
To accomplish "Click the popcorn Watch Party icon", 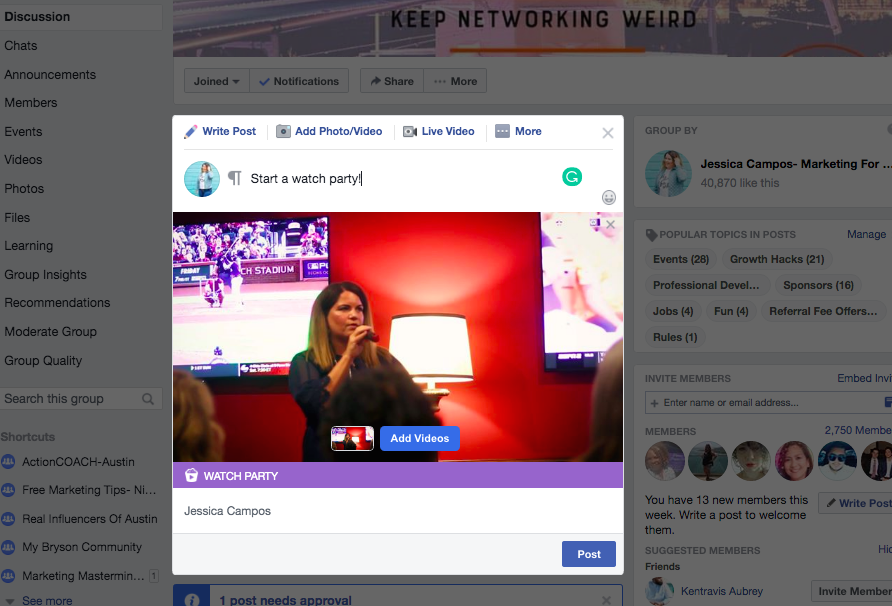I will point(191,475).
